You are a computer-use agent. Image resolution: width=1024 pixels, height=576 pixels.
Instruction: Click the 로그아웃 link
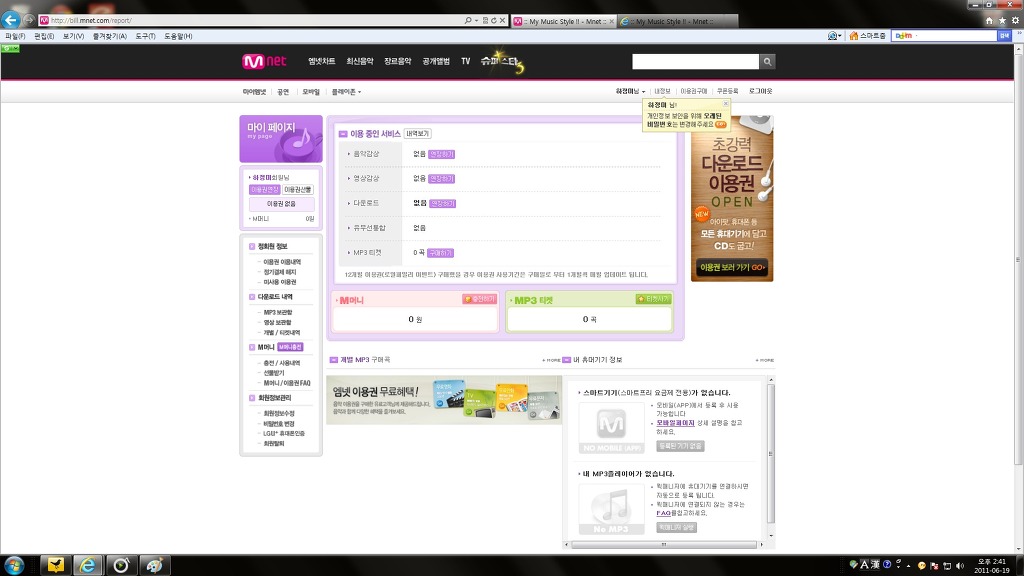pyautogui.click(x=760, y=91)
